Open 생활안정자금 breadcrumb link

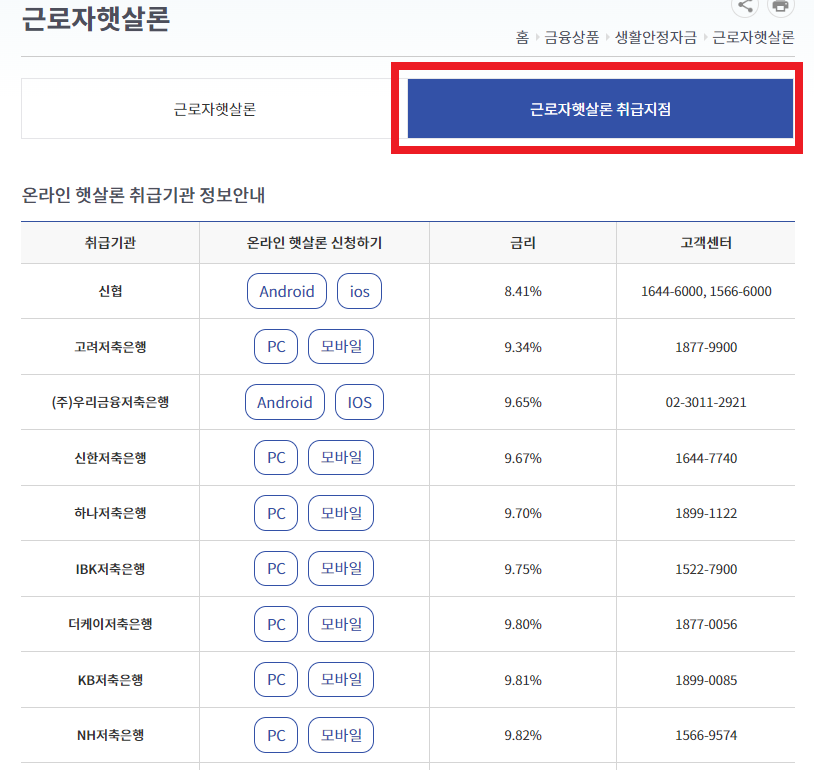[656, 37]
